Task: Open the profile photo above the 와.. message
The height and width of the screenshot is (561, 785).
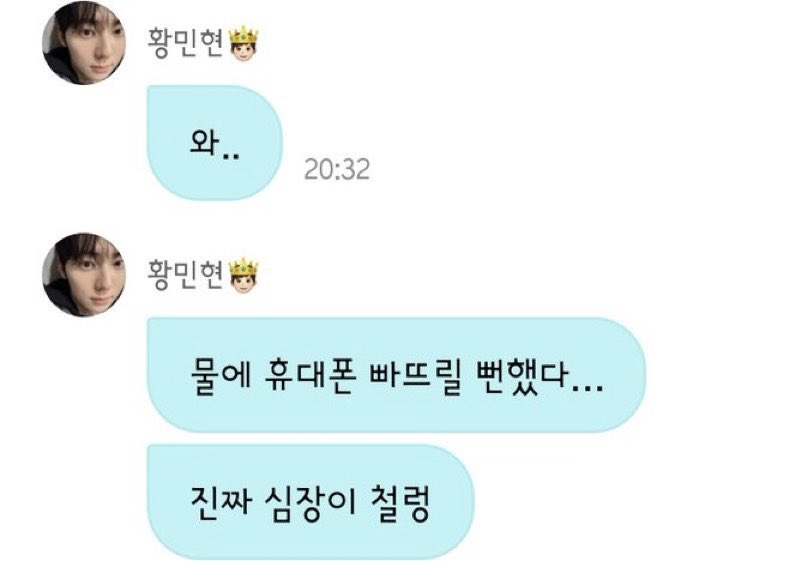Action: (x=84, y=43)
